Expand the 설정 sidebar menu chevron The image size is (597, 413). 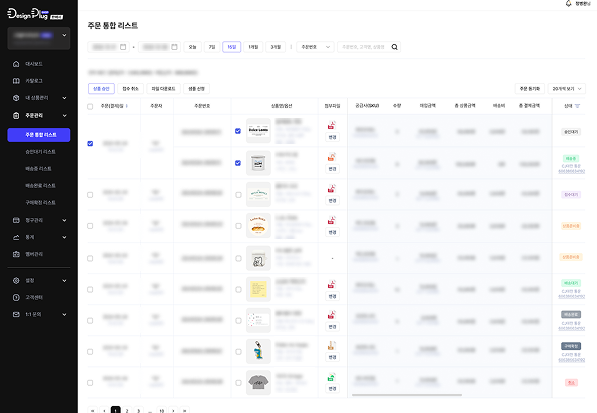point(64,281)
